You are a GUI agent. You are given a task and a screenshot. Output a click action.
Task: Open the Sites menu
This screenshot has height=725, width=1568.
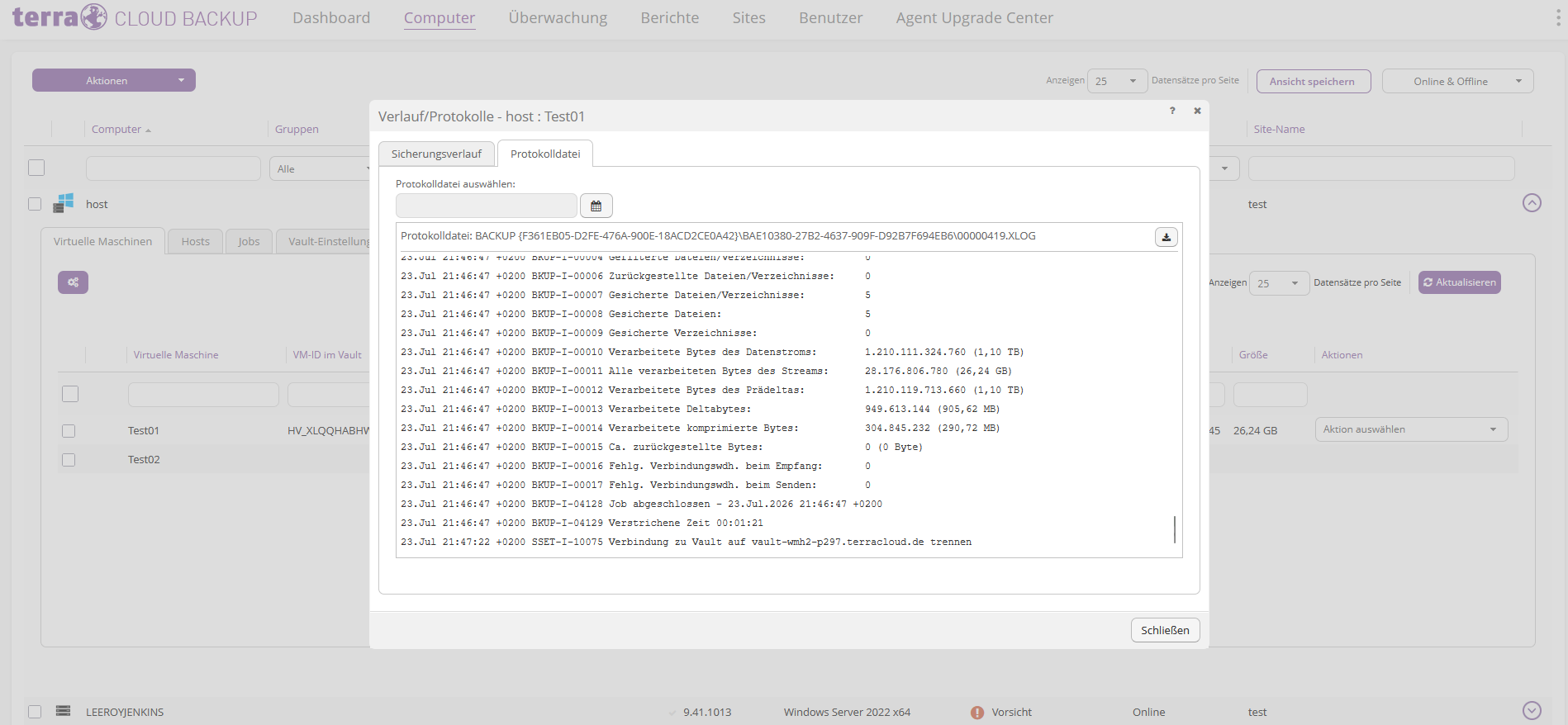tap(749, 18)
